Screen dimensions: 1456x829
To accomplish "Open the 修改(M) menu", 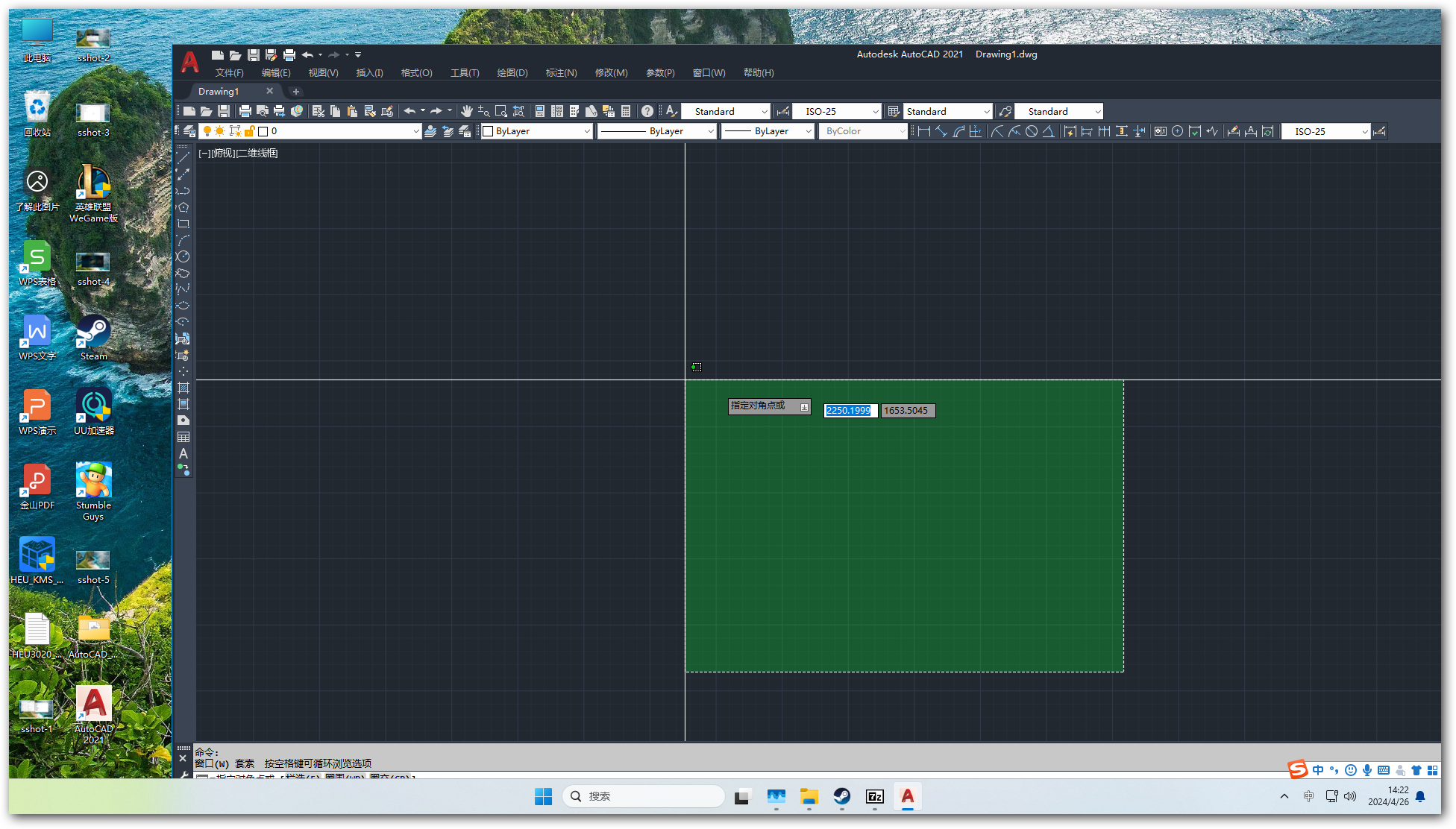I will [611, 72].
